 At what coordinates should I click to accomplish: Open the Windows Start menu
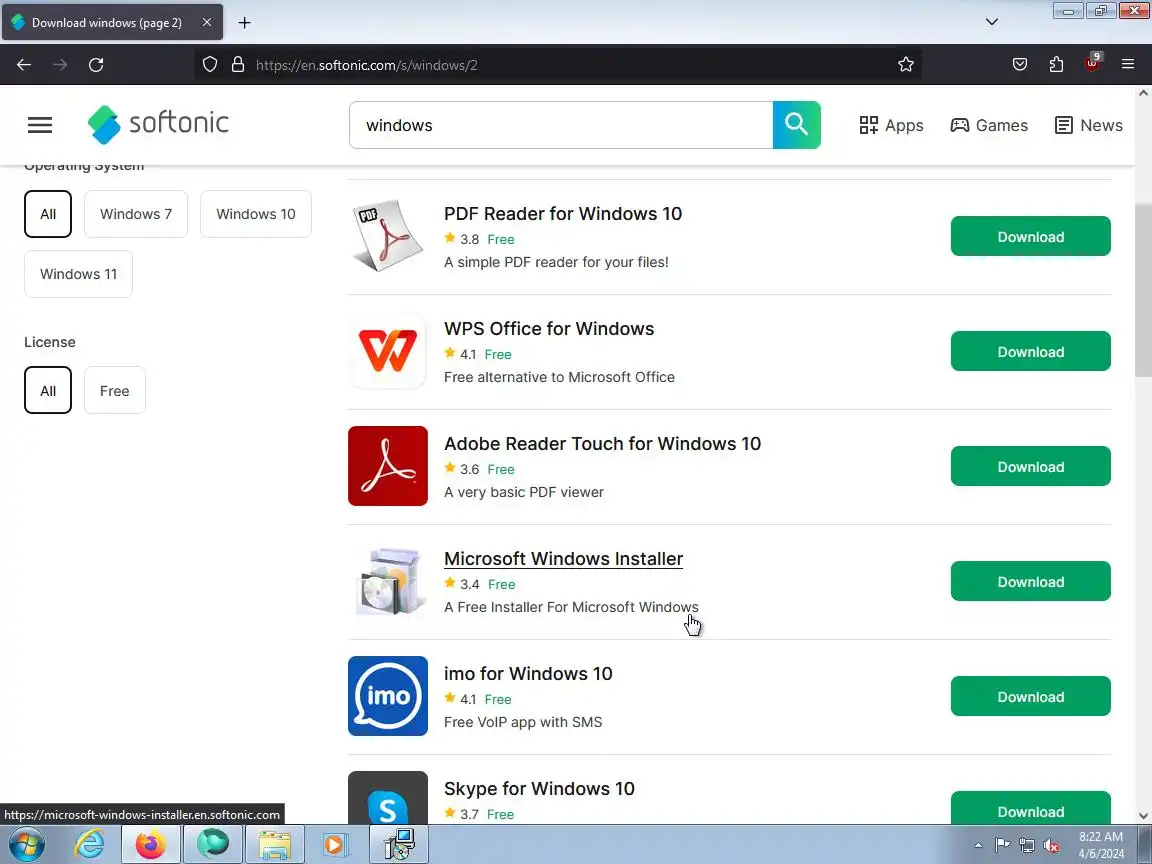[26, 844]
